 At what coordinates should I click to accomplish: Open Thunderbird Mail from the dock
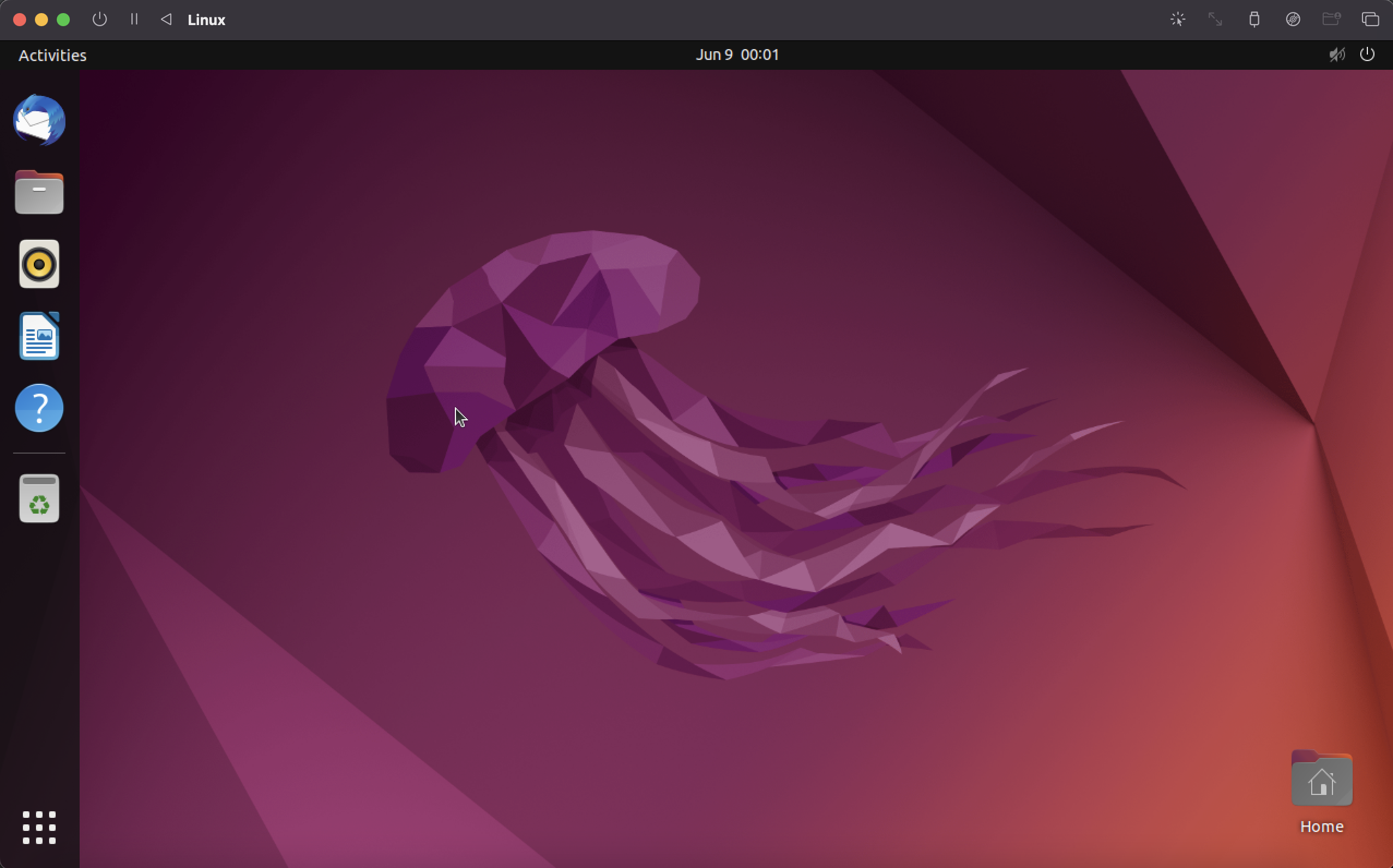pyautogui.click(x=39, y=120)
